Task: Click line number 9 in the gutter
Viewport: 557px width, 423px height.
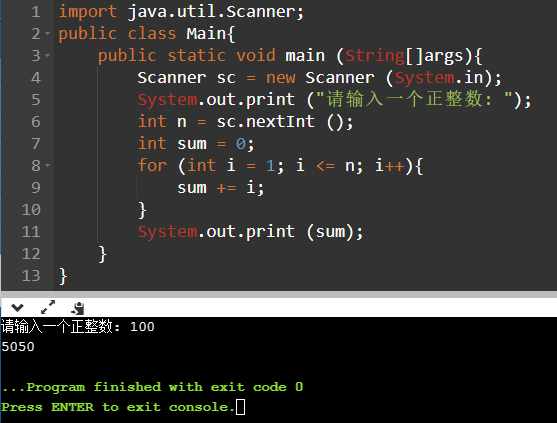Action: click(x=36, y=188)
